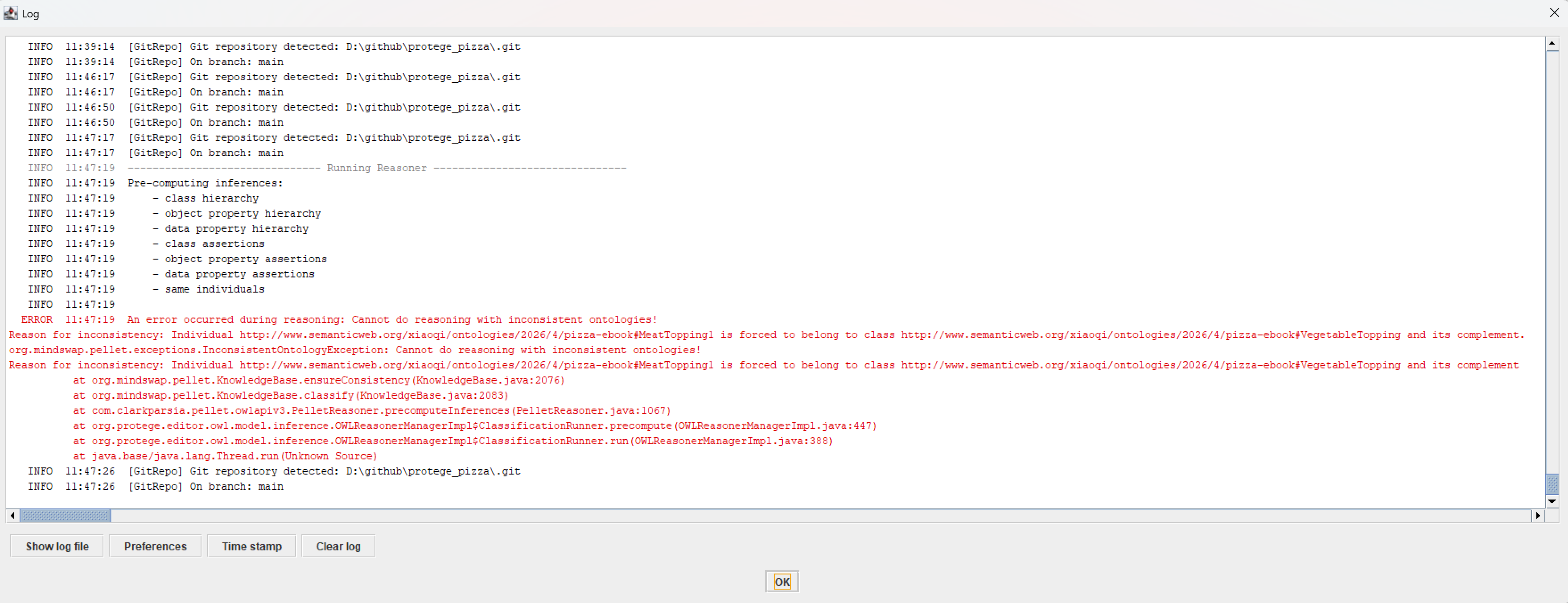Click ClassificationRunner.precompute stack trace line
The image size is (1568, 603).
coord(475,426)
